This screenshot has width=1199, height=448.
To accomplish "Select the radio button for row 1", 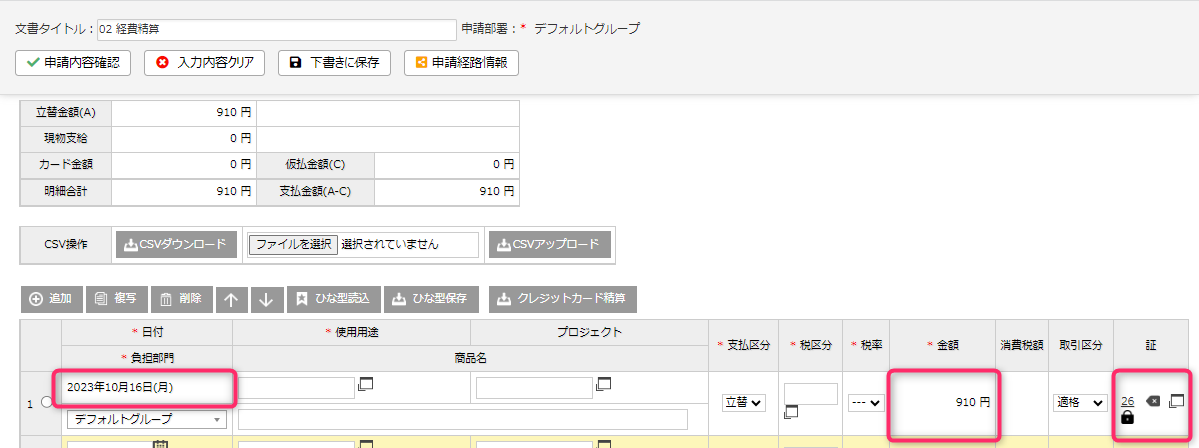I will pyautogui.click(x=46, y=403).
